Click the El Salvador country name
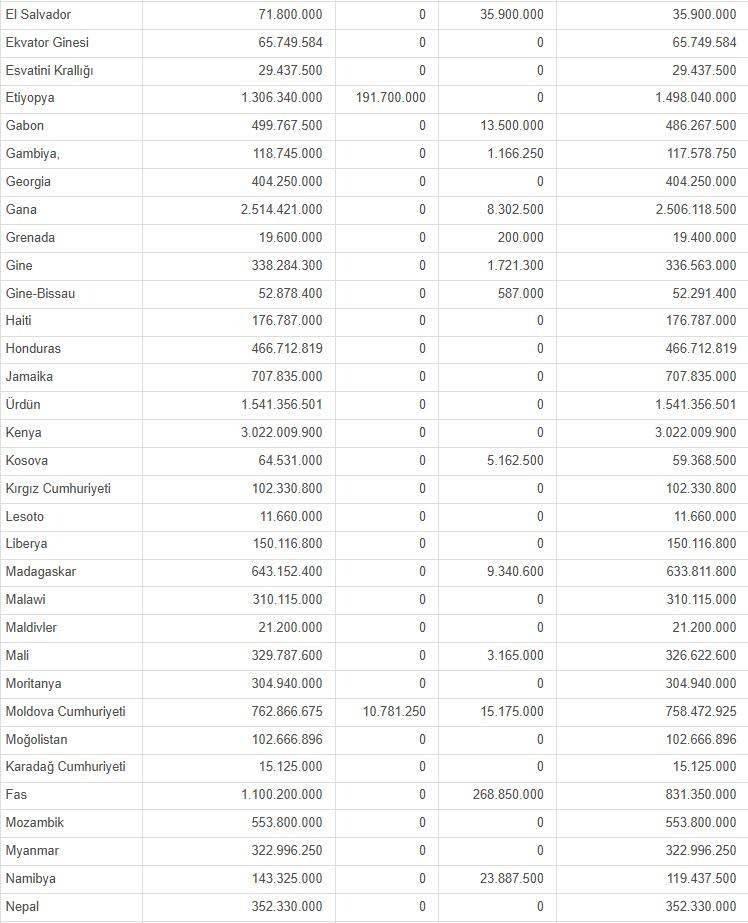 [38, 15]
